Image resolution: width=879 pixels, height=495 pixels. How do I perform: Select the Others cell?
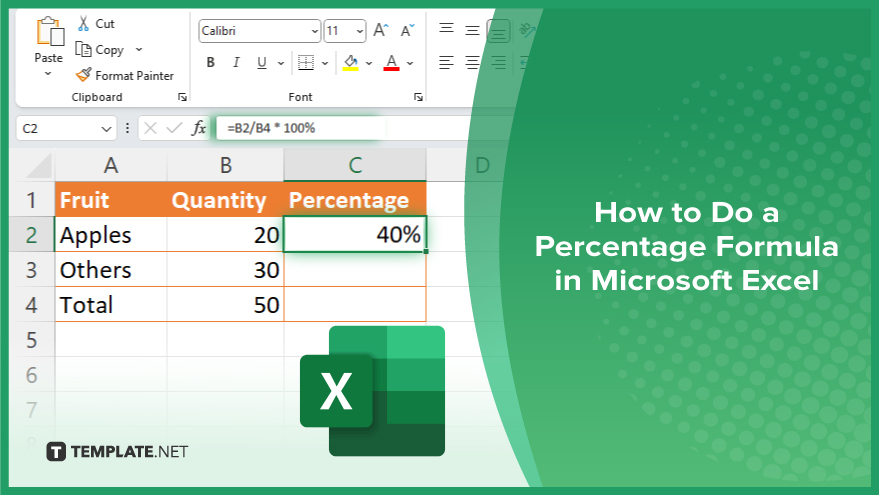point(111,270)
